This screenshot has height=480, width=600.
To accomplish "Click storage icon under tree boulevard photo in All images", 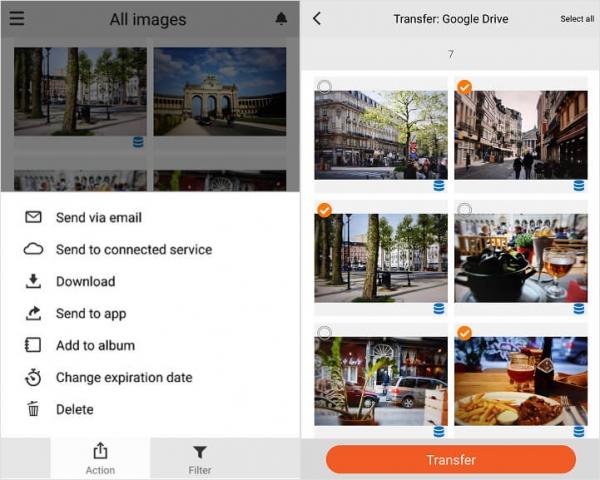I will pos(138,142).
